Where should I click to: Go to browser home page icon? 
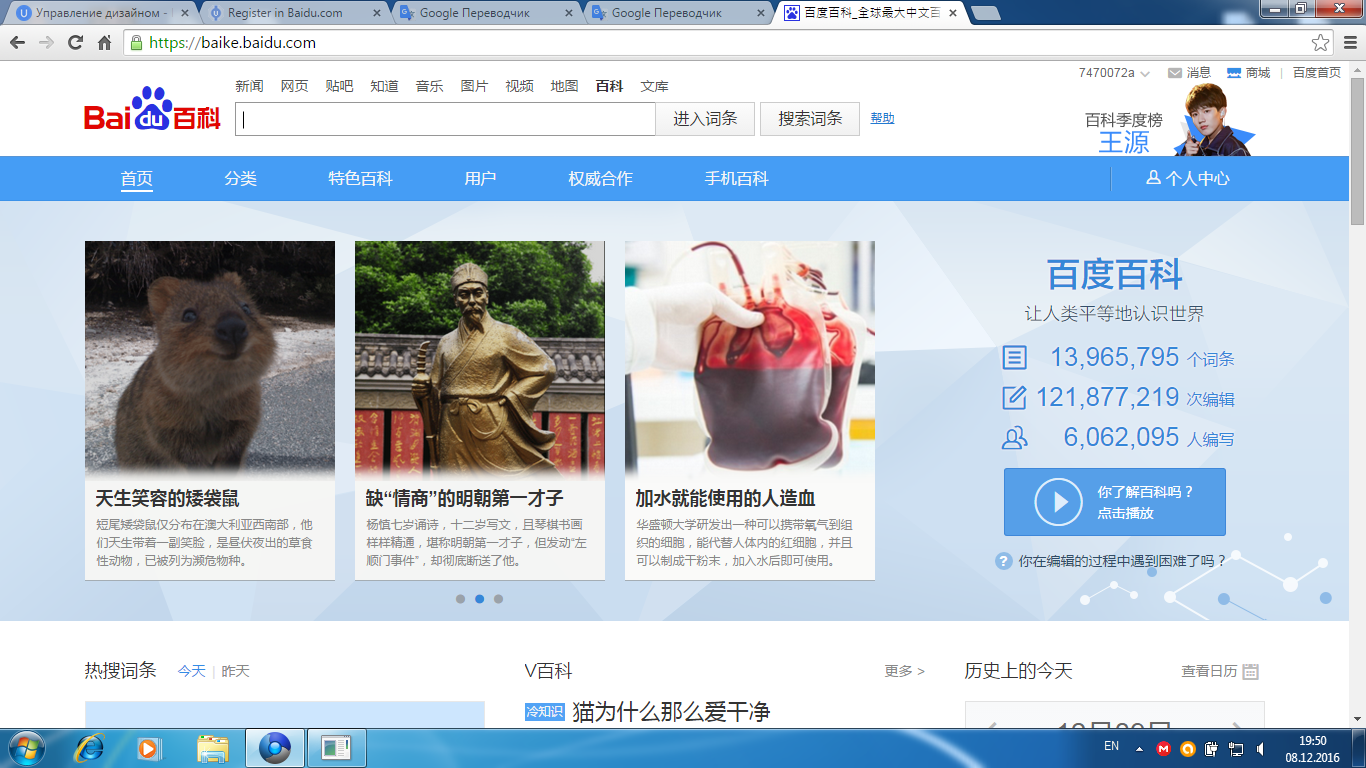point(104,43)
